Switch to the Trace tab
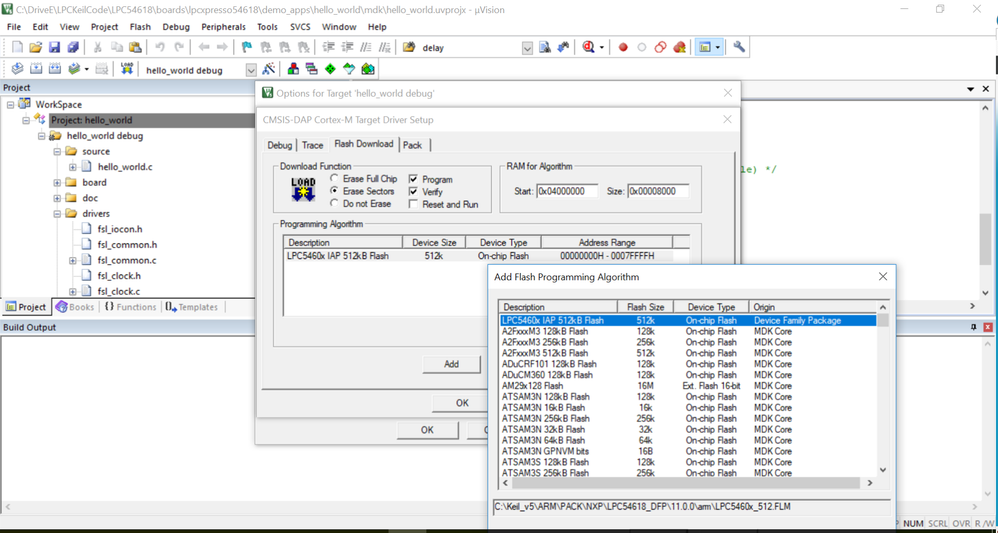The width and height of the screenshot is (998, 533). coord(313,145)
